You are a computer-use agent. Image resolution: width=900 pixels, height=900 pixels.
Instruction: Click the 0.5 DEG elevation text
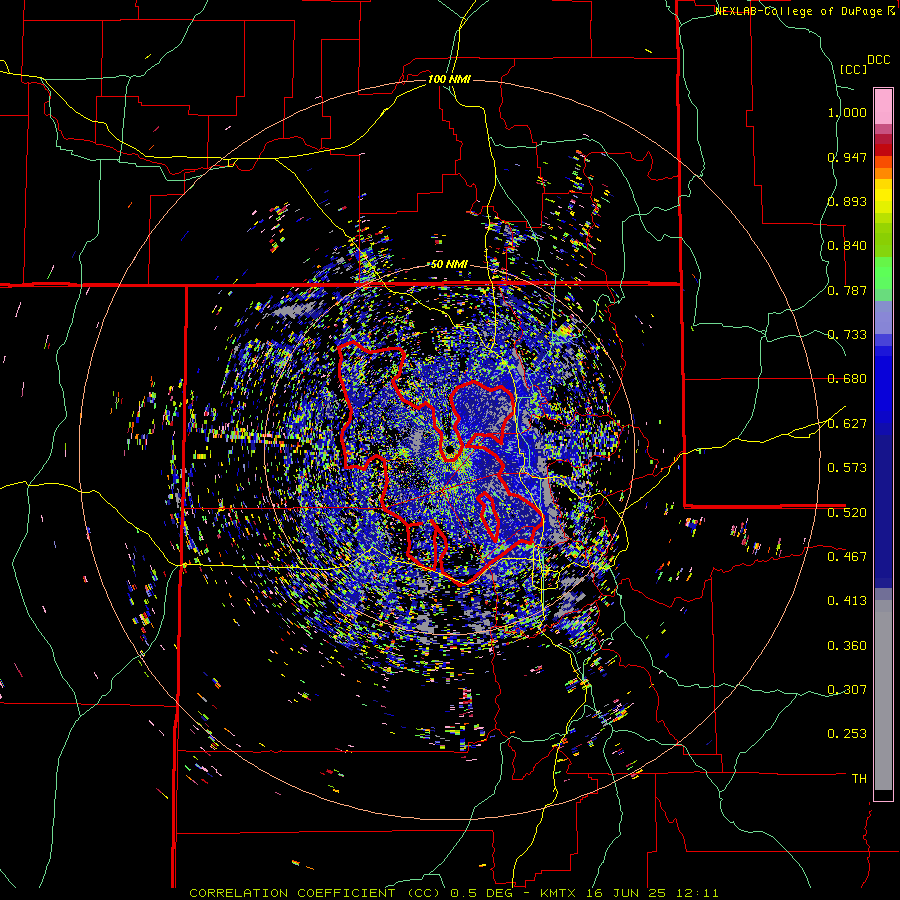pos(481,893)
